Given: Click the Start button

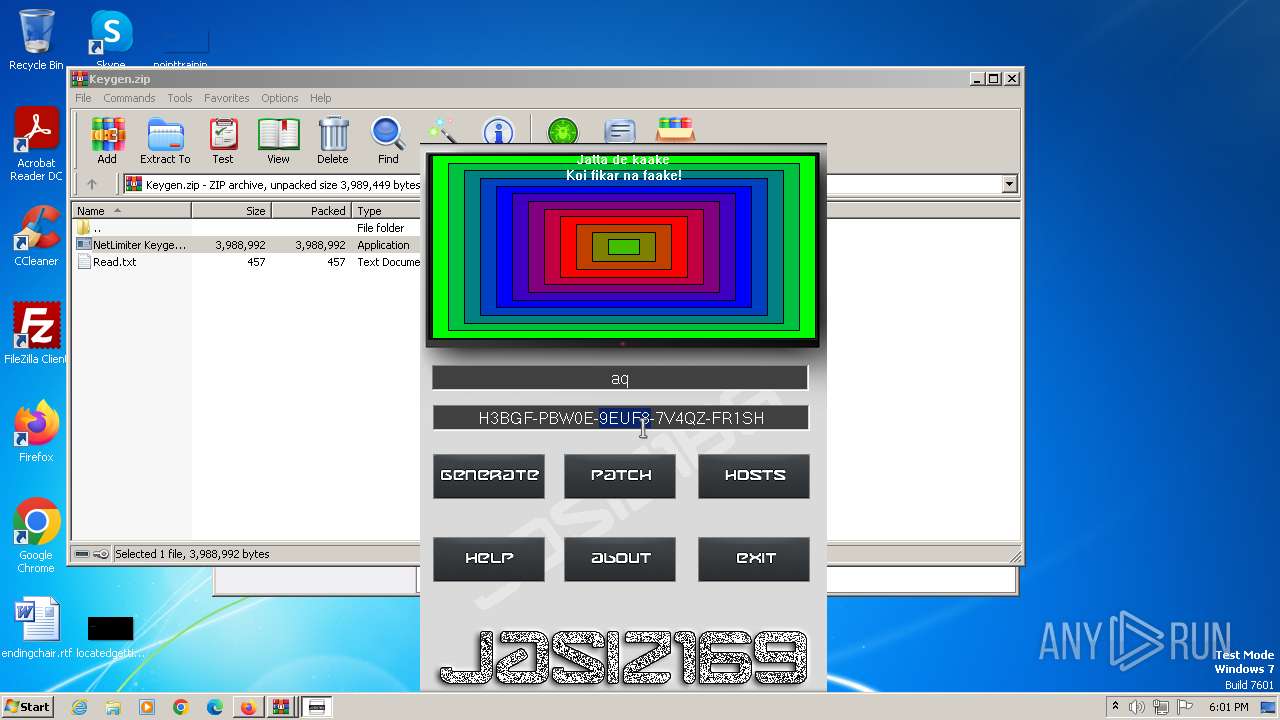Looking at the screenshot, I should pyautogui.click(x=27, y=707).
